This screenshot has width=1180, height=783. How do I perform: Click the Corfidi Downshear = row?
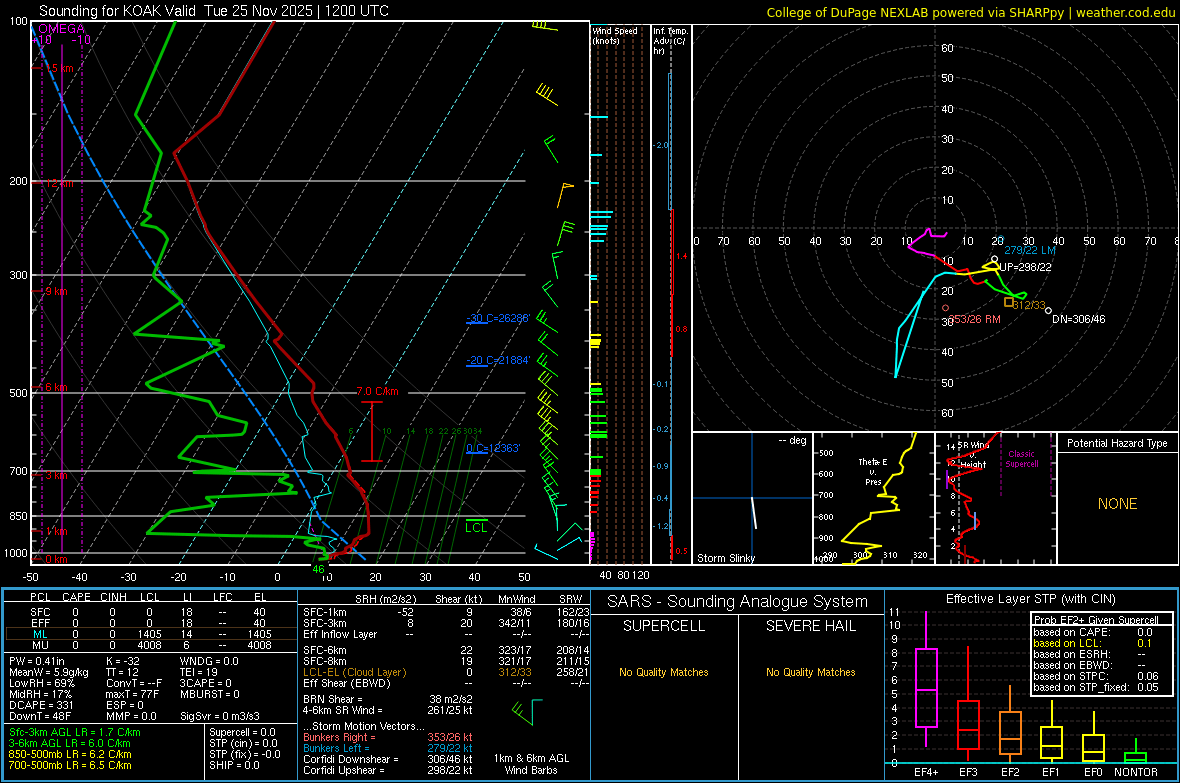[x=388, y=759]
